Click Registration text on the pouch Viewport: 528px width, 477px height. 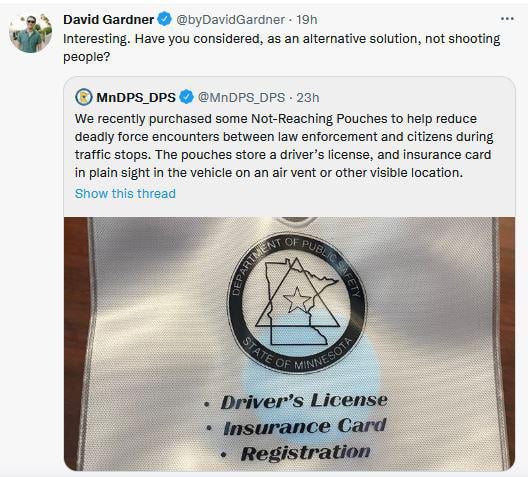(x=305, y=453)
